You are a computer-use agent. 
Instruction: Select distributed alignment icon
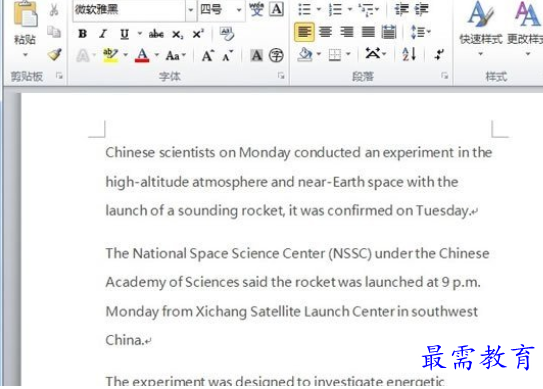point(389,32)
